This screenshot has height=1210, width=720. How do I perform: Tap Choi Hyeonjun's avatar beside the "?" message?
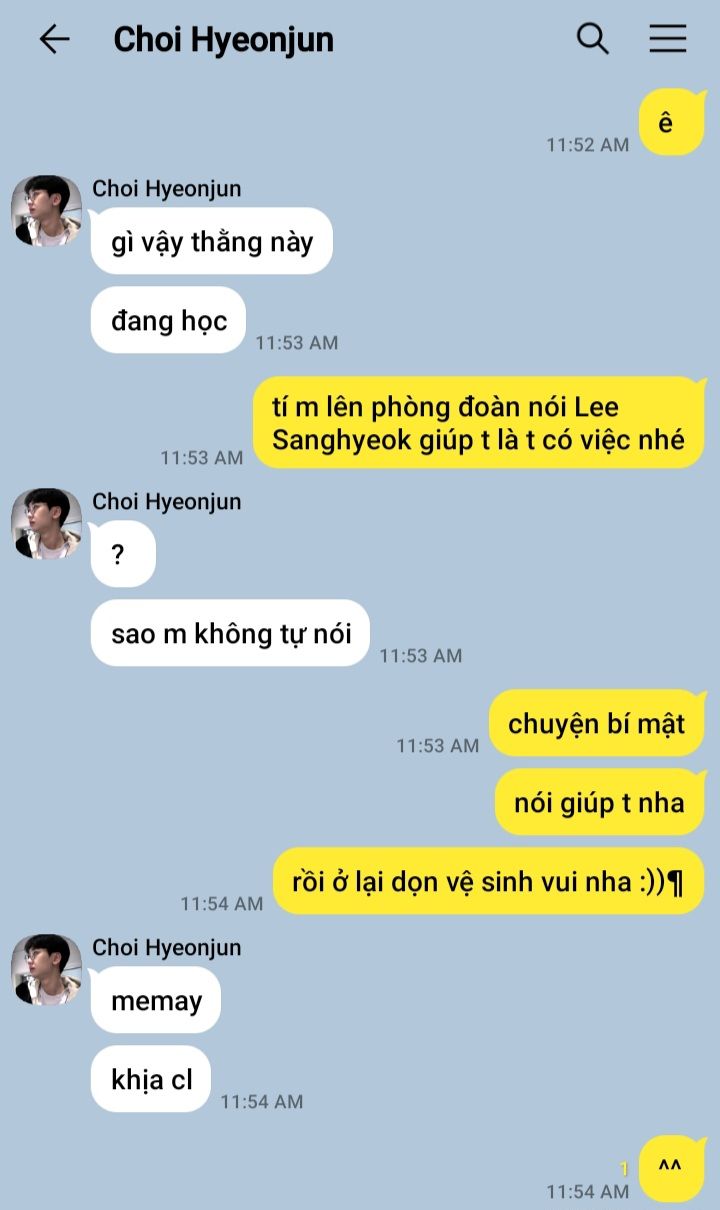click(46, 524)
